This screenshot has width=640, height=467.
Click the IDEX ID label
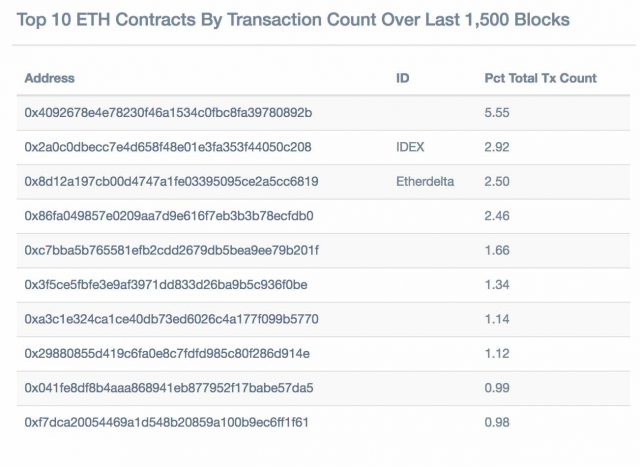pos(410,147)
